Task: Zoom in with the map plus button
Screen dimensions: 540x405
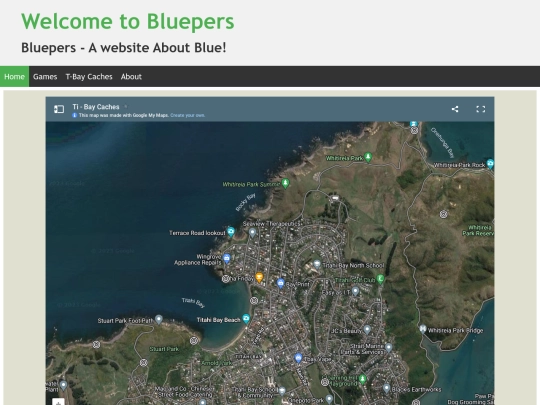Action: point(58,402)
